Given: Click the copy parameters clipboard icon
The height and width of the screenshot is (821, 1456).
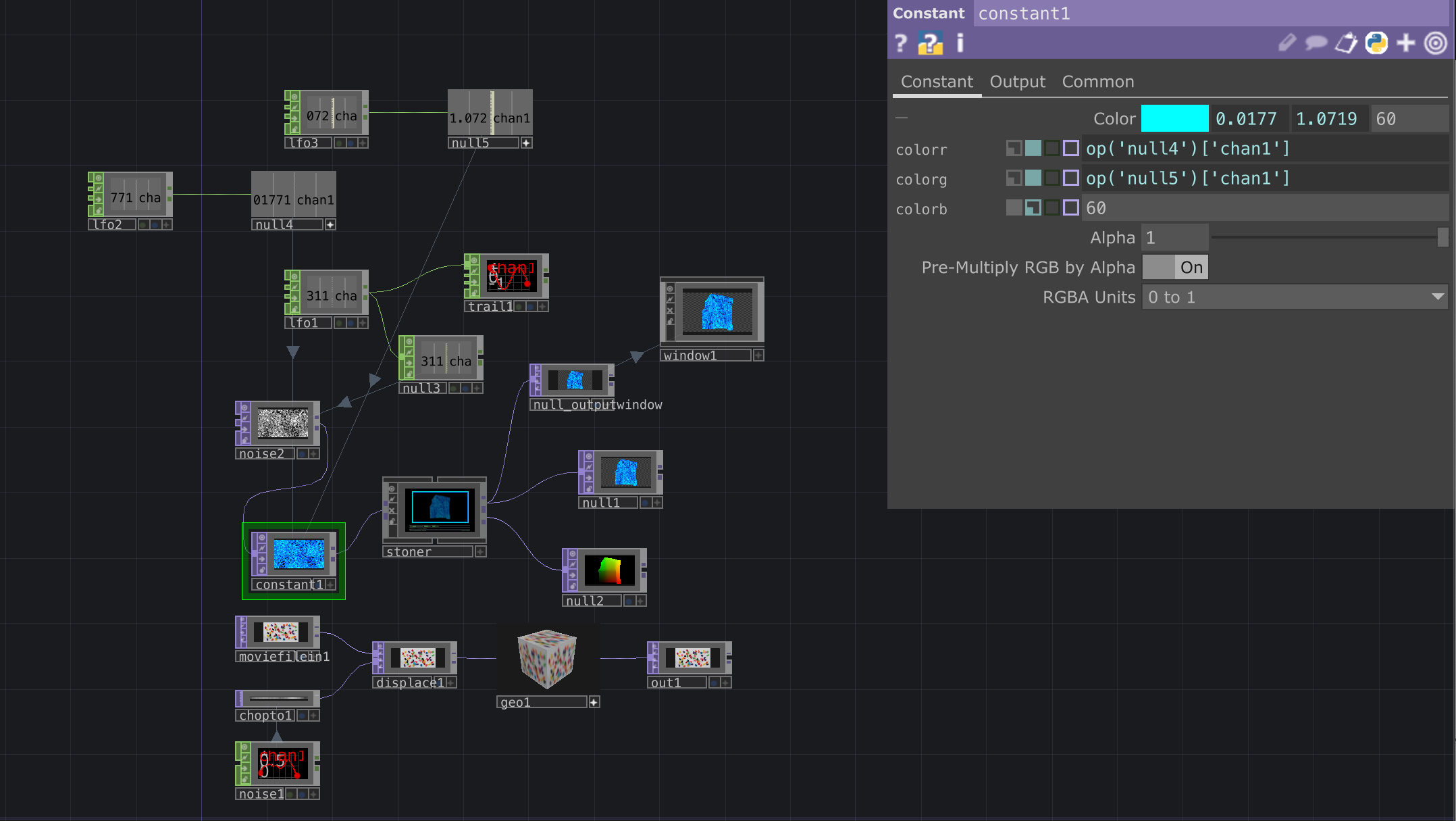Looking at the screenshot, I should click(1346, 43).
